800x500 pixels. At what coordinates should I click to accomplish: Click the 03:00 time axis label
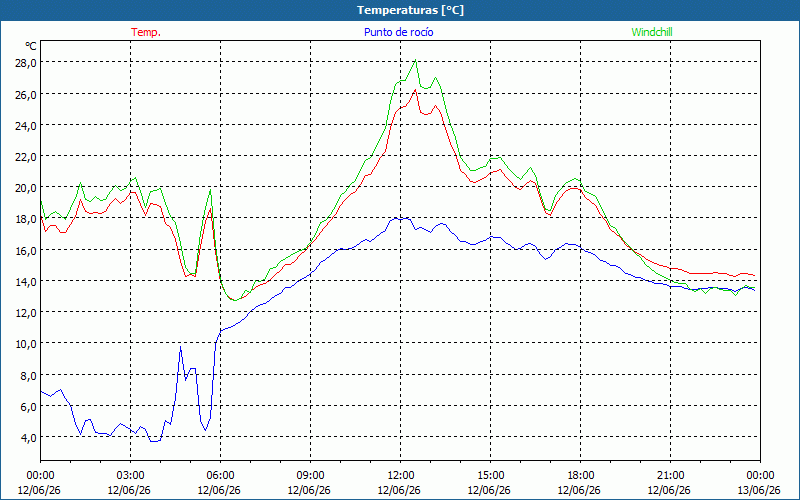[x=130, y=476]
